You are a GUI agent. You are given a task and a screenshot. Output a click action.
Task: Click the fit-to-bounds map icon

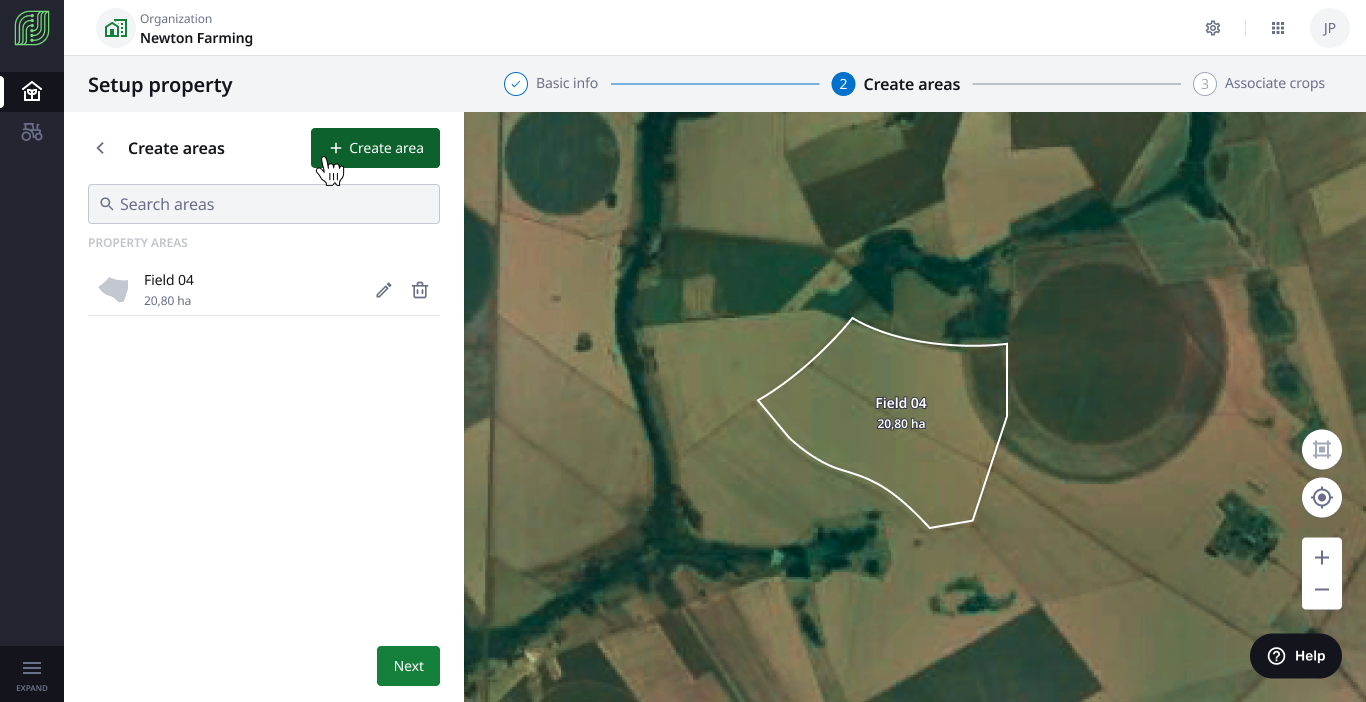click(x=1321, y=450)
